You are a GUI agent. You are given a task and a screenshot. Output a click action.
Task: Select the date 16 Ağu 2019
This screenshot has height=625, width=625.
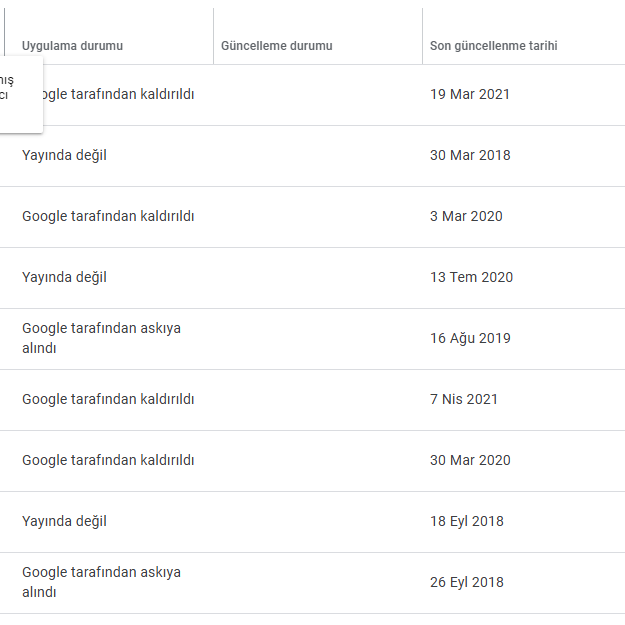tap(470, 338)
